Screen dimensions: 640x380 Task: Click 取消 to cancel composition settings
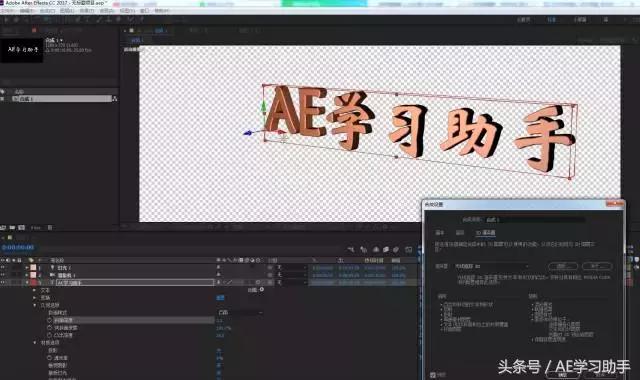point(600,375)
